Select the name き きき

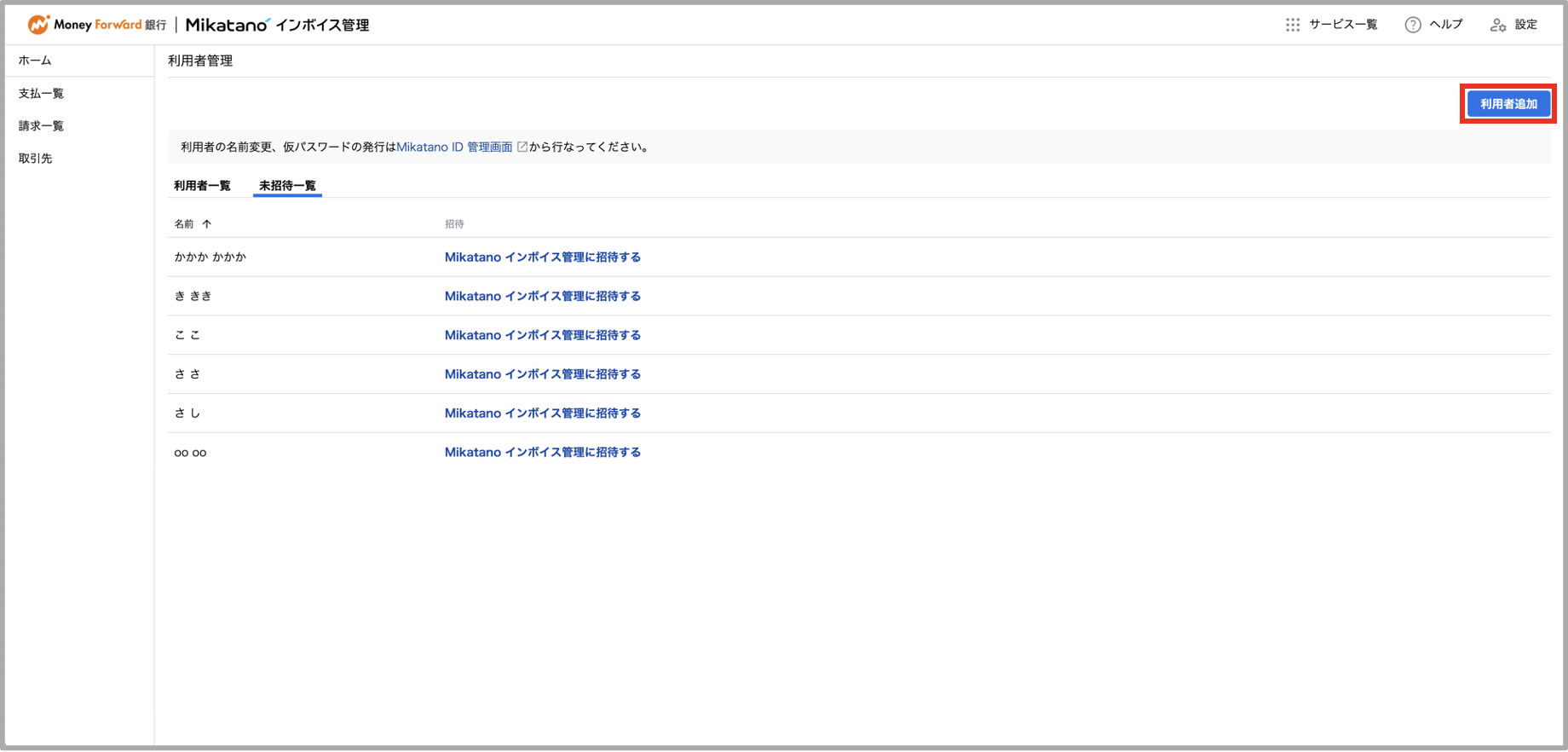(x=193, y=296)
